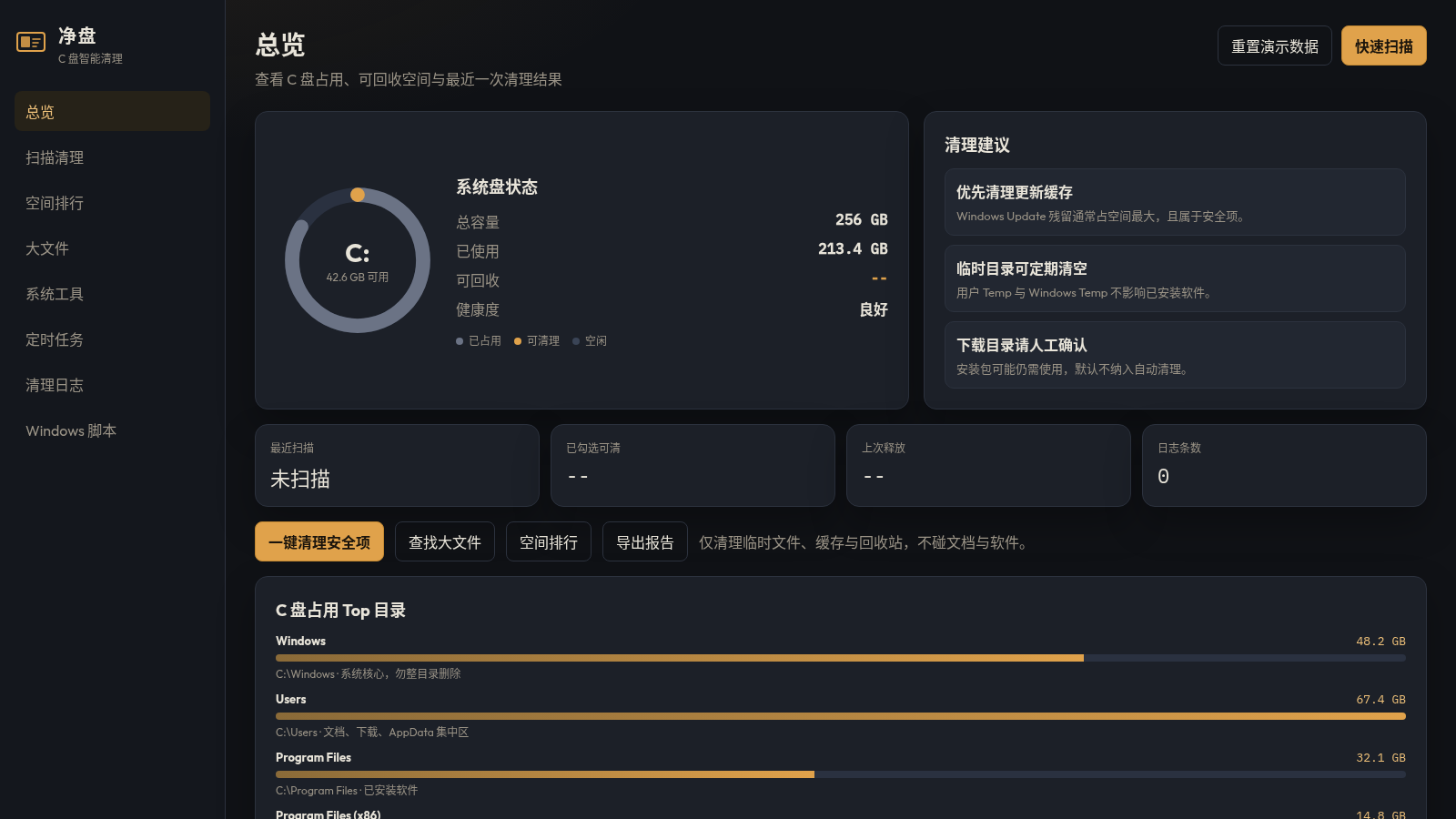The width and height of the screenshot is (1456, 819).
Task: Click the 一键清理安全项 button
Action: [319, 541]
